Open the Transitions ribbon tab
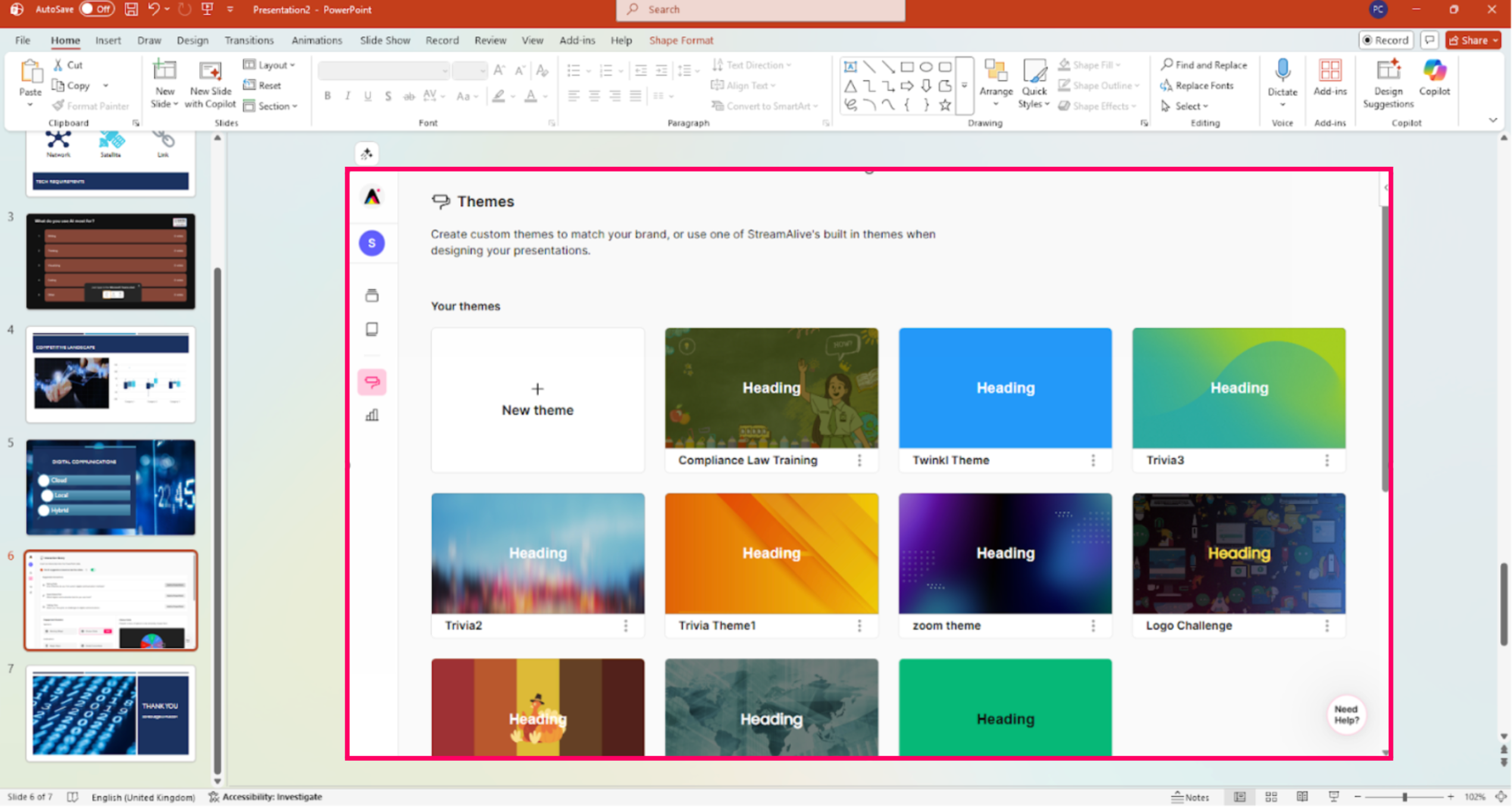 point(249,40)
